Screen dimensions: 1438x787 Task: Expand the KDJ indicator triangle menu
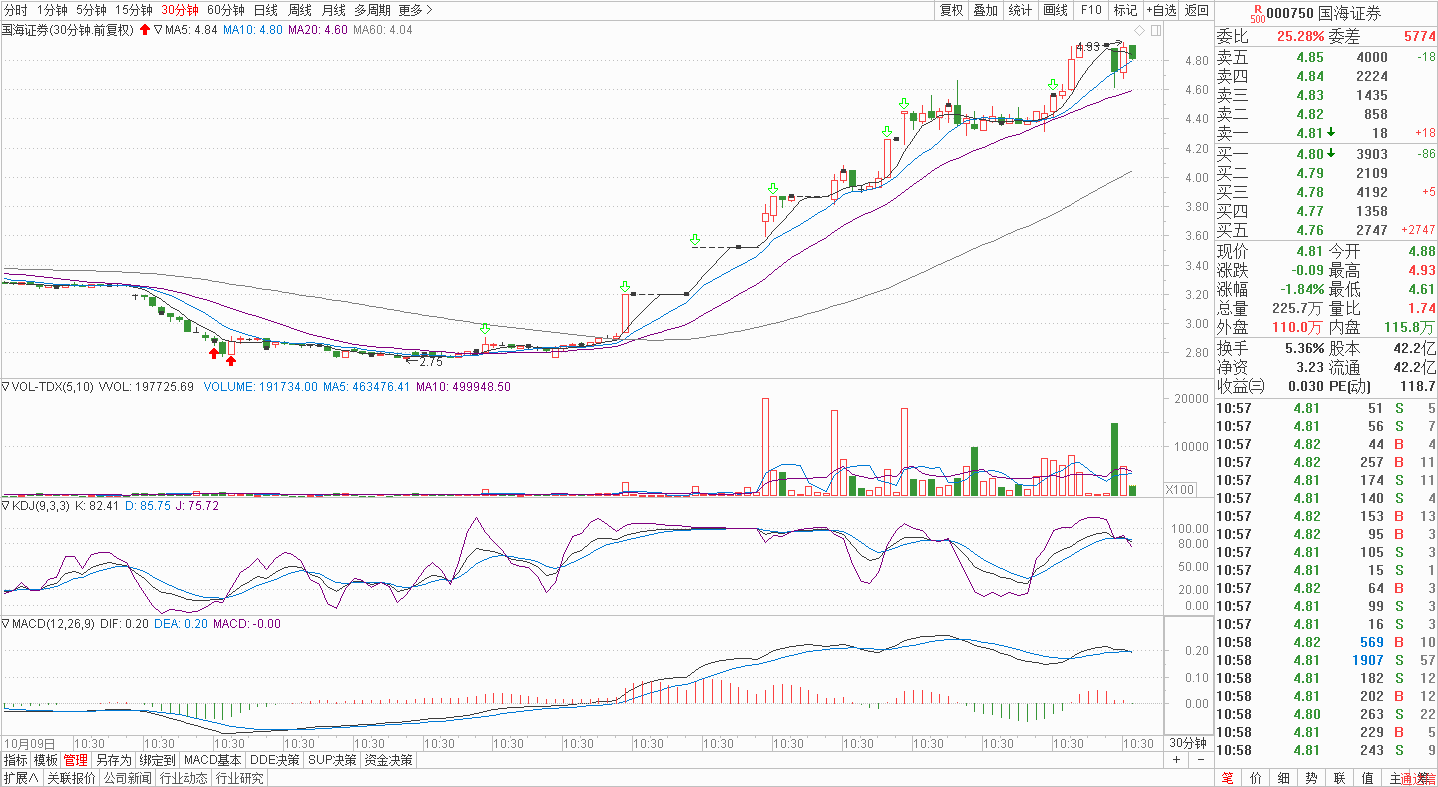5,506
